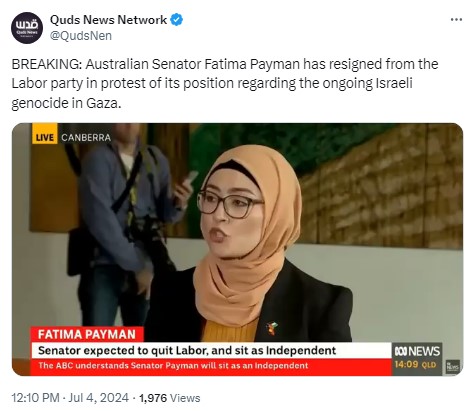Click the red ticker about sitting as Independent
The height and width of the screenshot is (411, 475).
click(x=173, y=366)
